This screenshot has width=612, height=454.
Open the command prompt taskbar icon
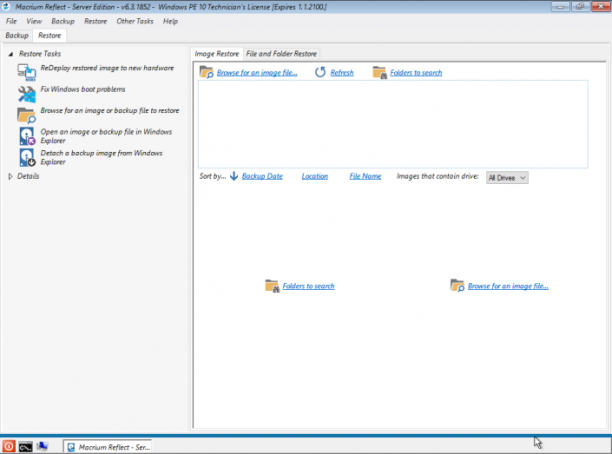[25, 446]
